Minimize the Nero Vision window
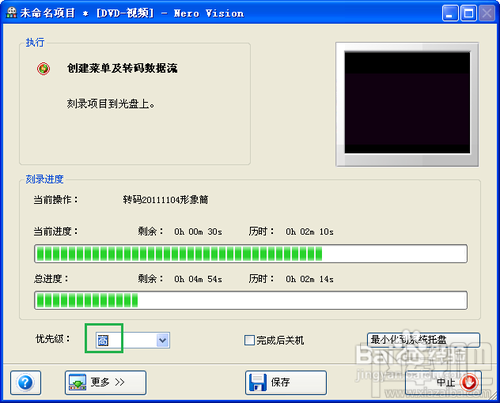Screen dimensions: 500x403 pyautogui.click(x=450, y=13)
